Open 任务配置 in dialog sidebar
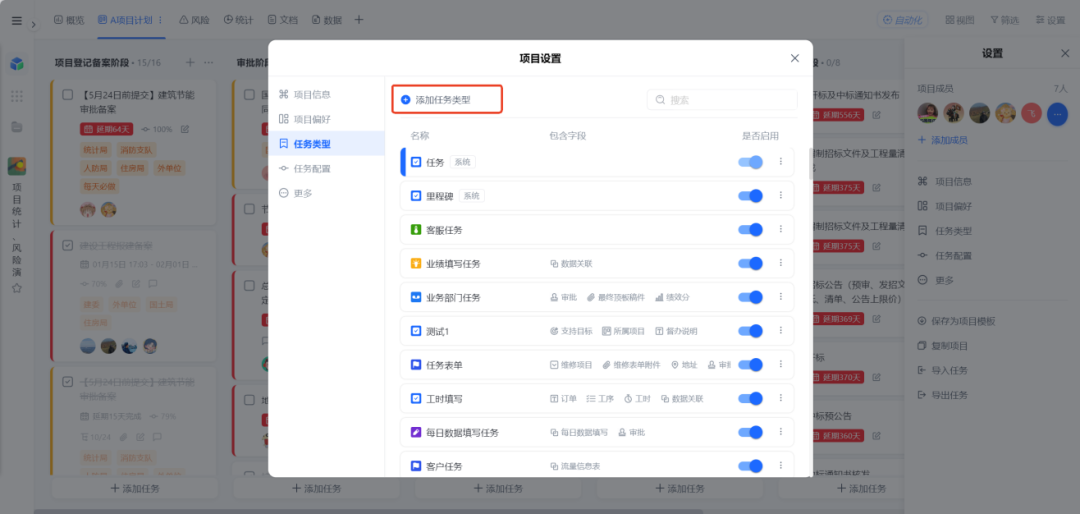 (304, 169)
